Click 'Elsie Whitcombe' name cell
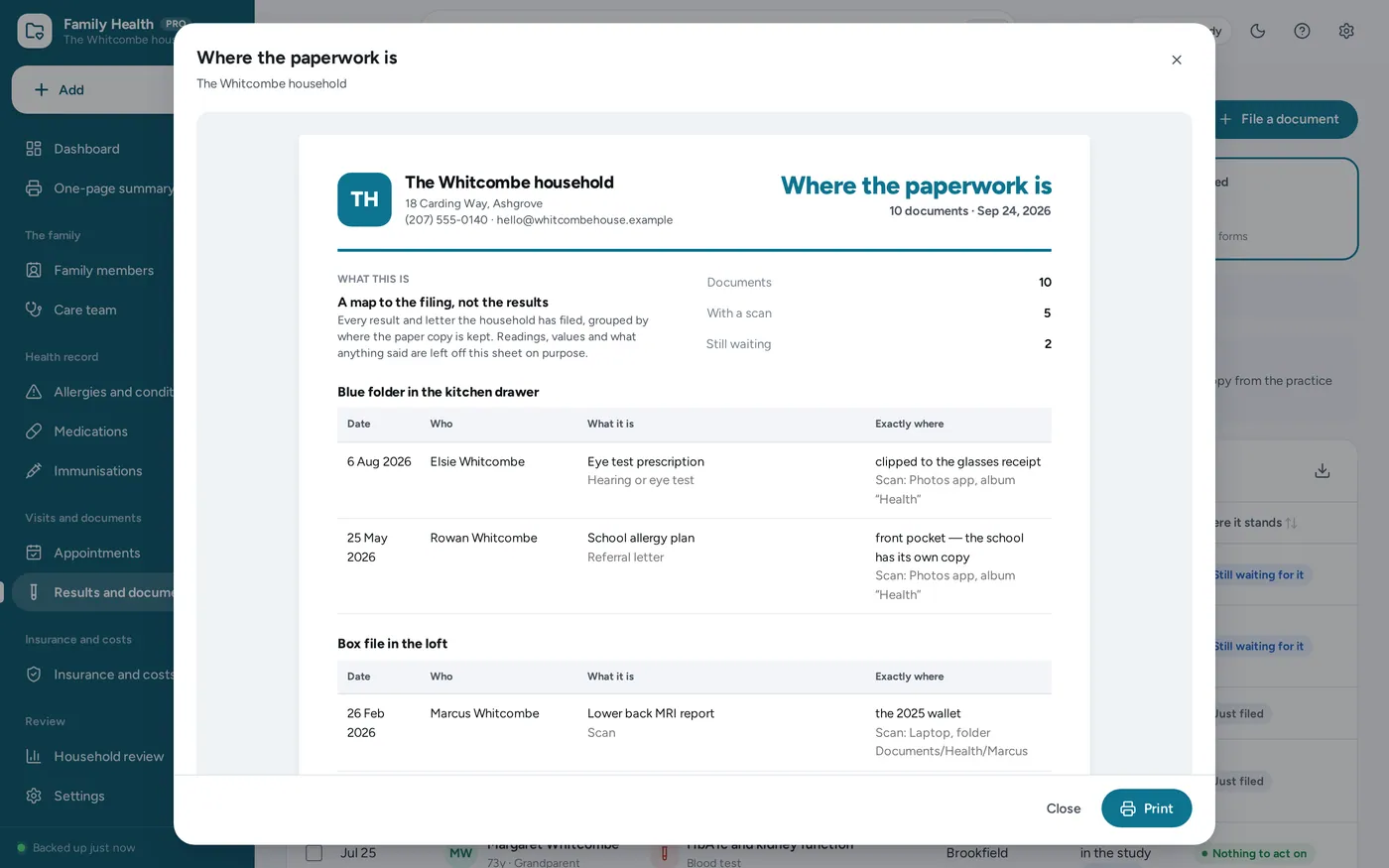This screenshot has width=1389, height=868. click(x=477, y=461)
